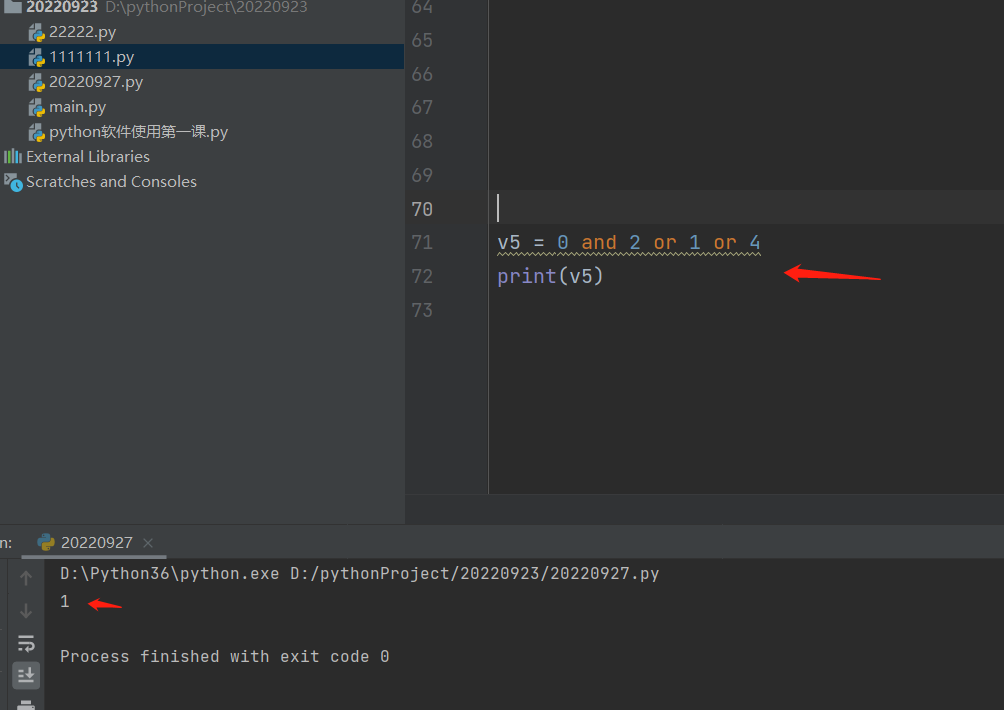Open python软件使用第一课.py file
The height and width of the screenshot is (710, 1004).
(x=138, y=132)
